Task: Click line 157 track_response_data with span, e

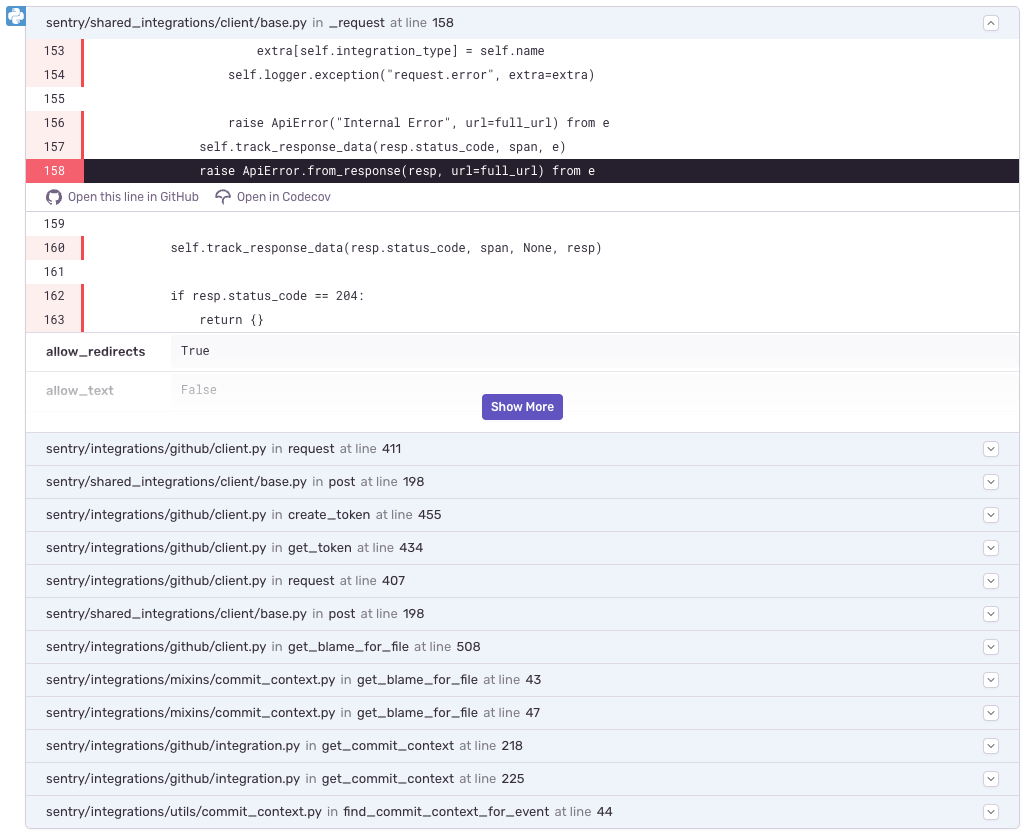Action: [382, 147]
